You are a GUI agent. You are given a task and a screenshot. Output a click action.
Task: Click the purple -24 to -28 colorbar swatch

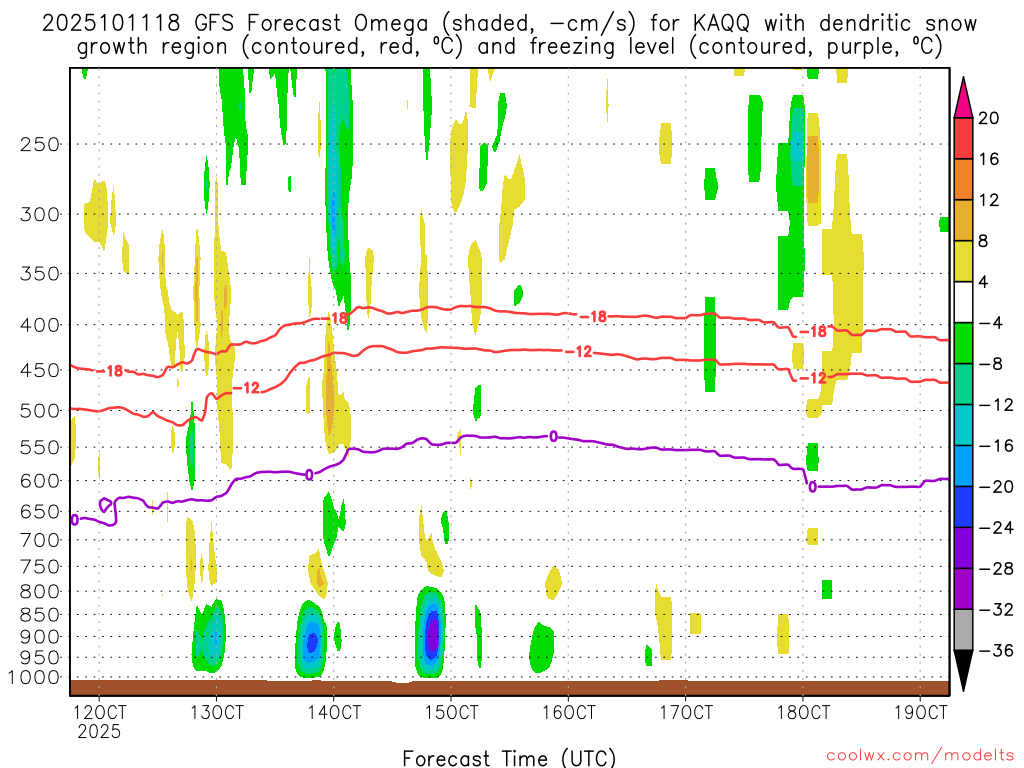pyautogui.click(x=963, y=548)
